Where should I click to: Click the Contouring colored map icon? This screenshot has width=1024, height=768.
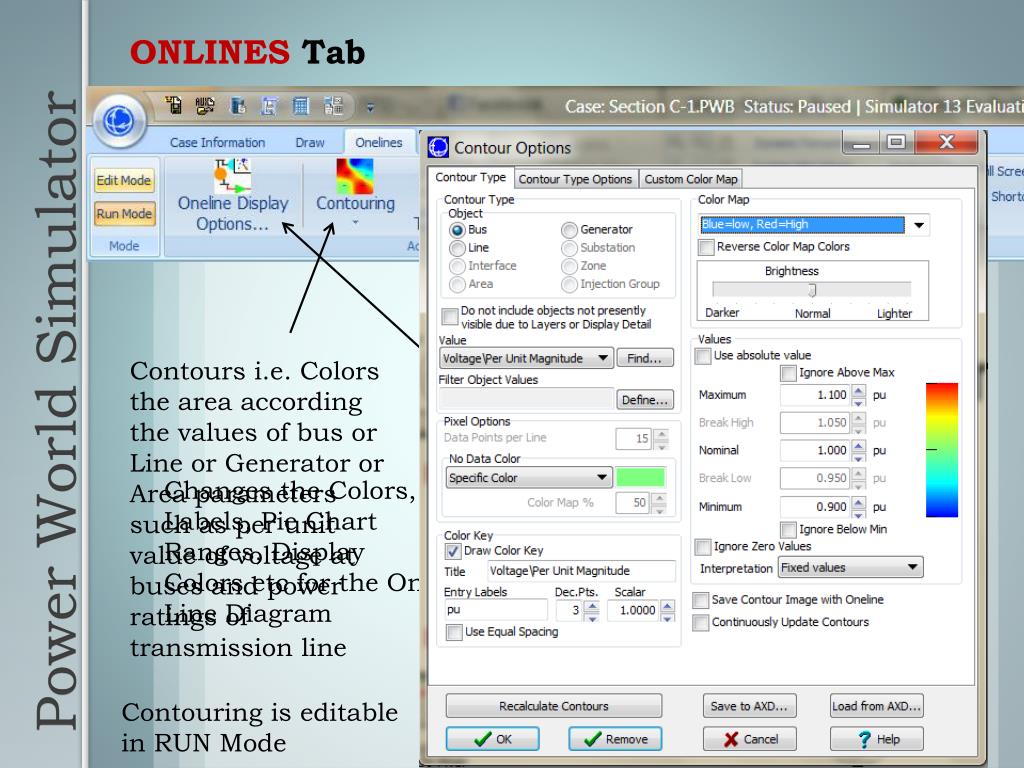tap(355, 176)
